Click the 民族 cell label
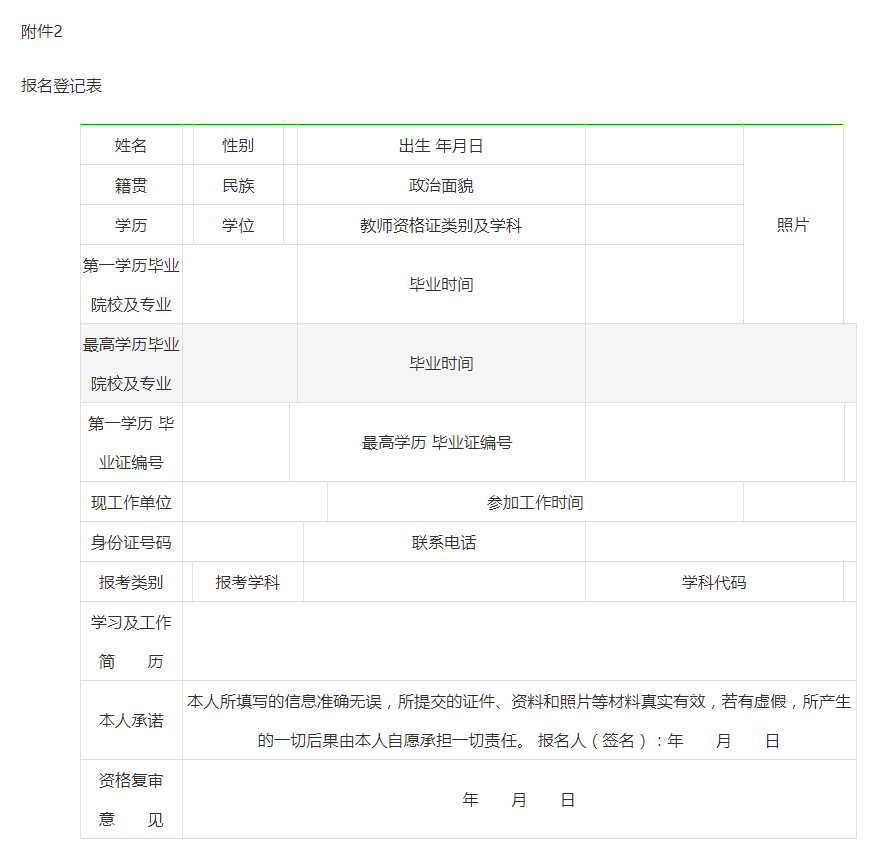 (238, 185)
